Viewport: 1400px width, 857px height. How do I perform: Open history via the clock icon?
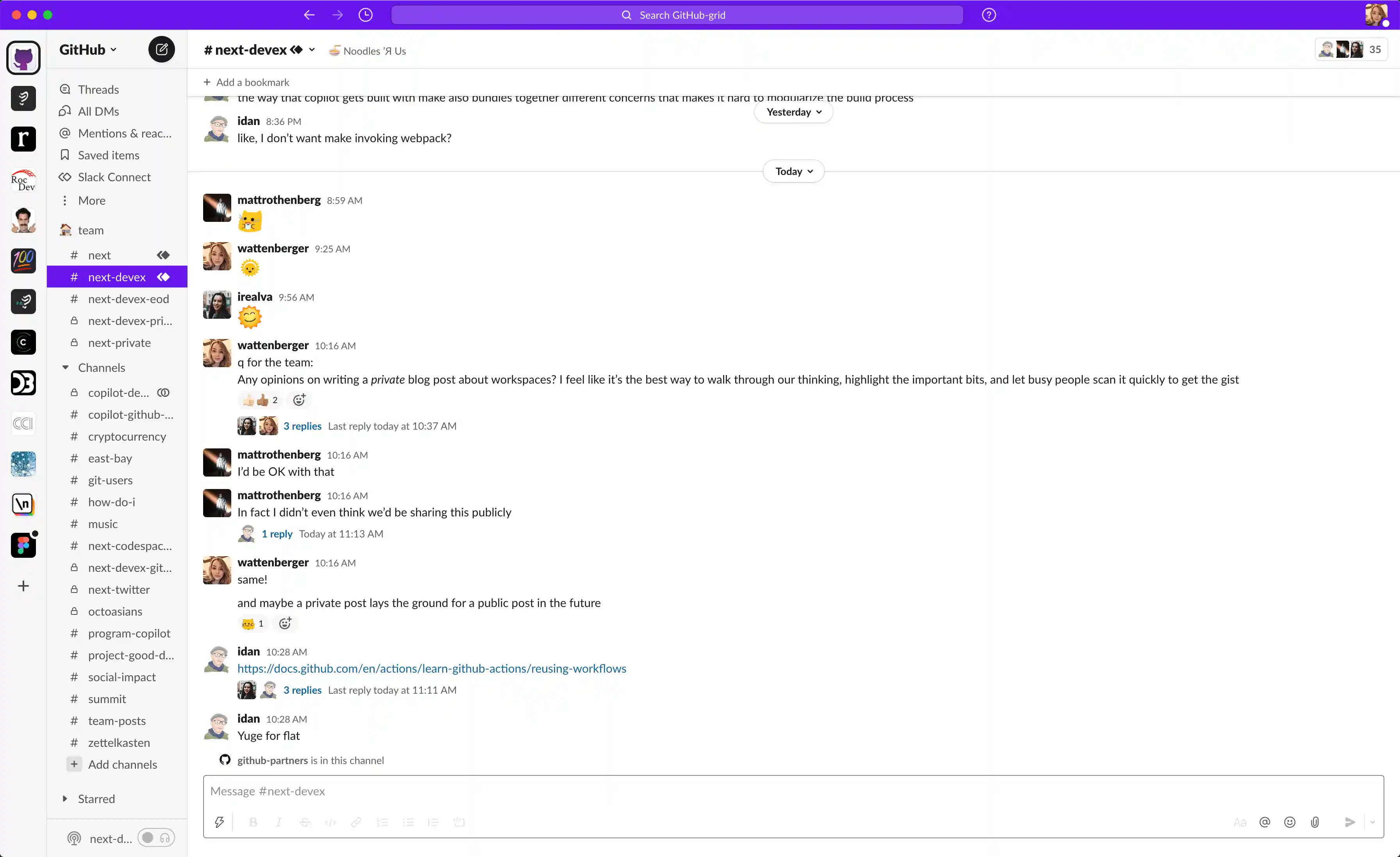pyautogui.click(x=365, y=15)
